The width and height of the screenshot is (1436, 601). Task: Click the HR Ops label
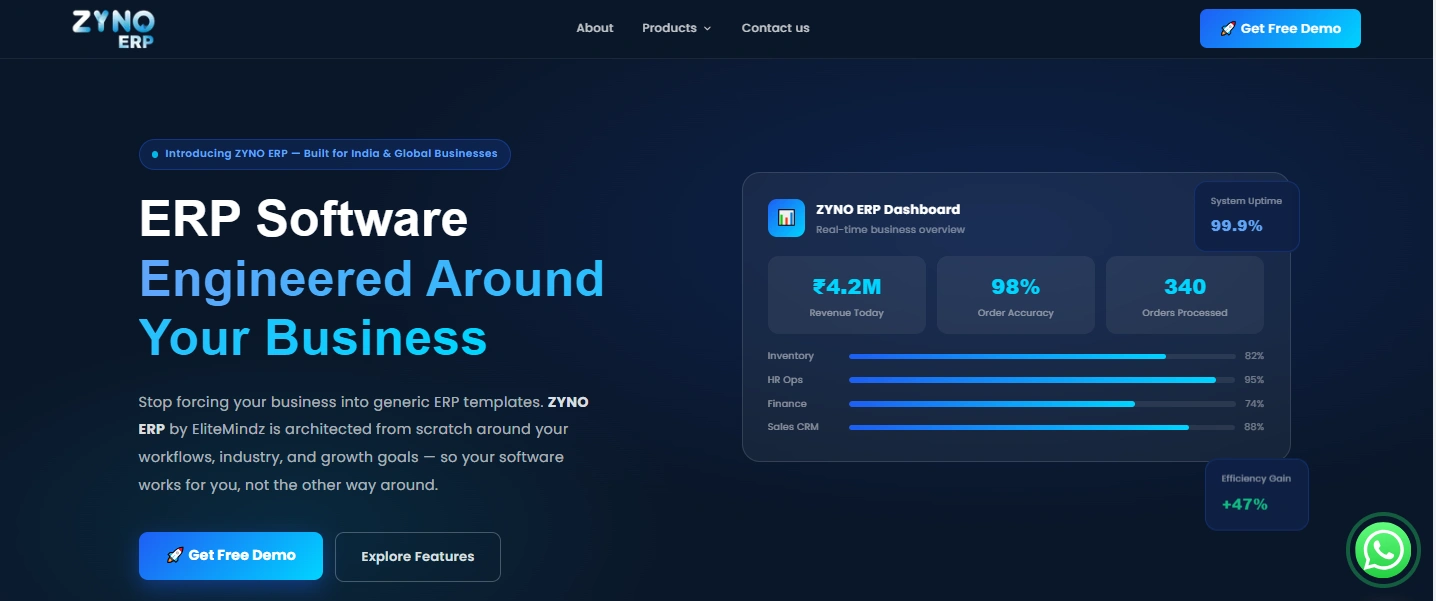(785, 380)
